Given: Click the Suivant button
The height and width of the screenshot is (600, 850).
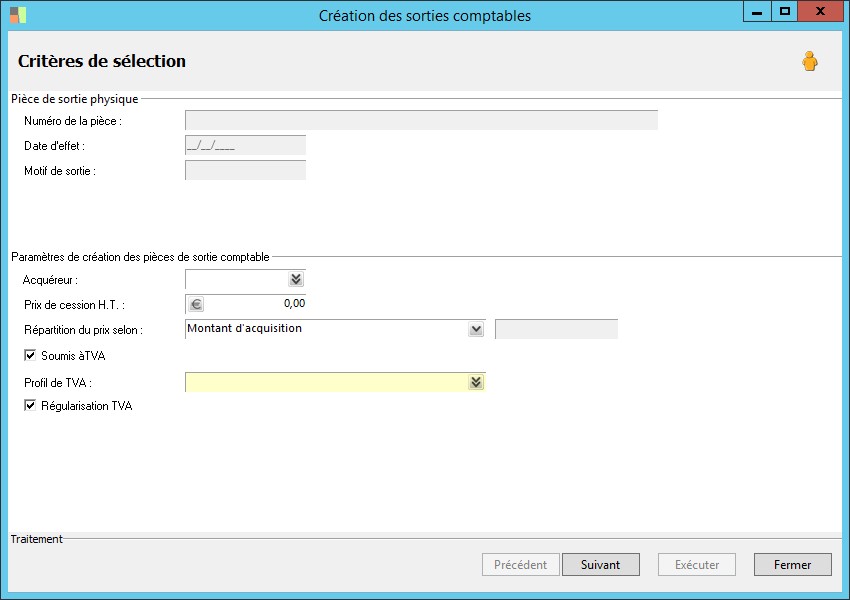Looking at the screenshot, I should [600, 565].
